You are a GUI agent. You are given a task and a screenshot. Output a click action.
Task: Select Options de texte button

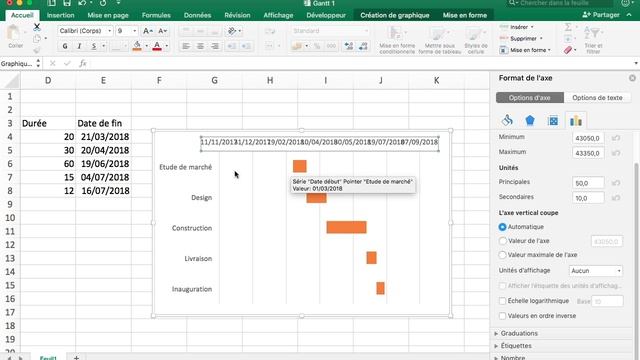[597, 98]
